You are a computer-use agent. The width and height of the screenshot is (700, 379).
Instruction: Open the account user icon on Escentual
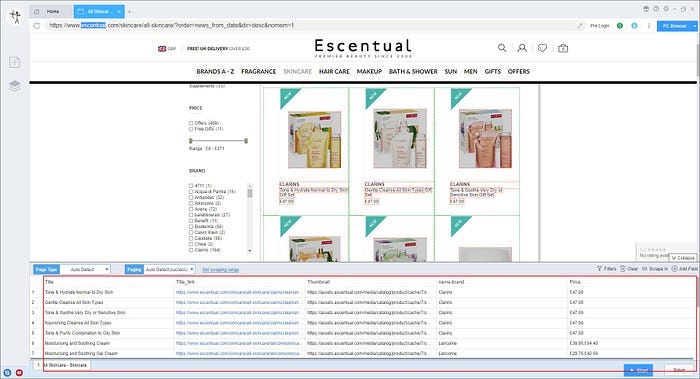[522, 48]
